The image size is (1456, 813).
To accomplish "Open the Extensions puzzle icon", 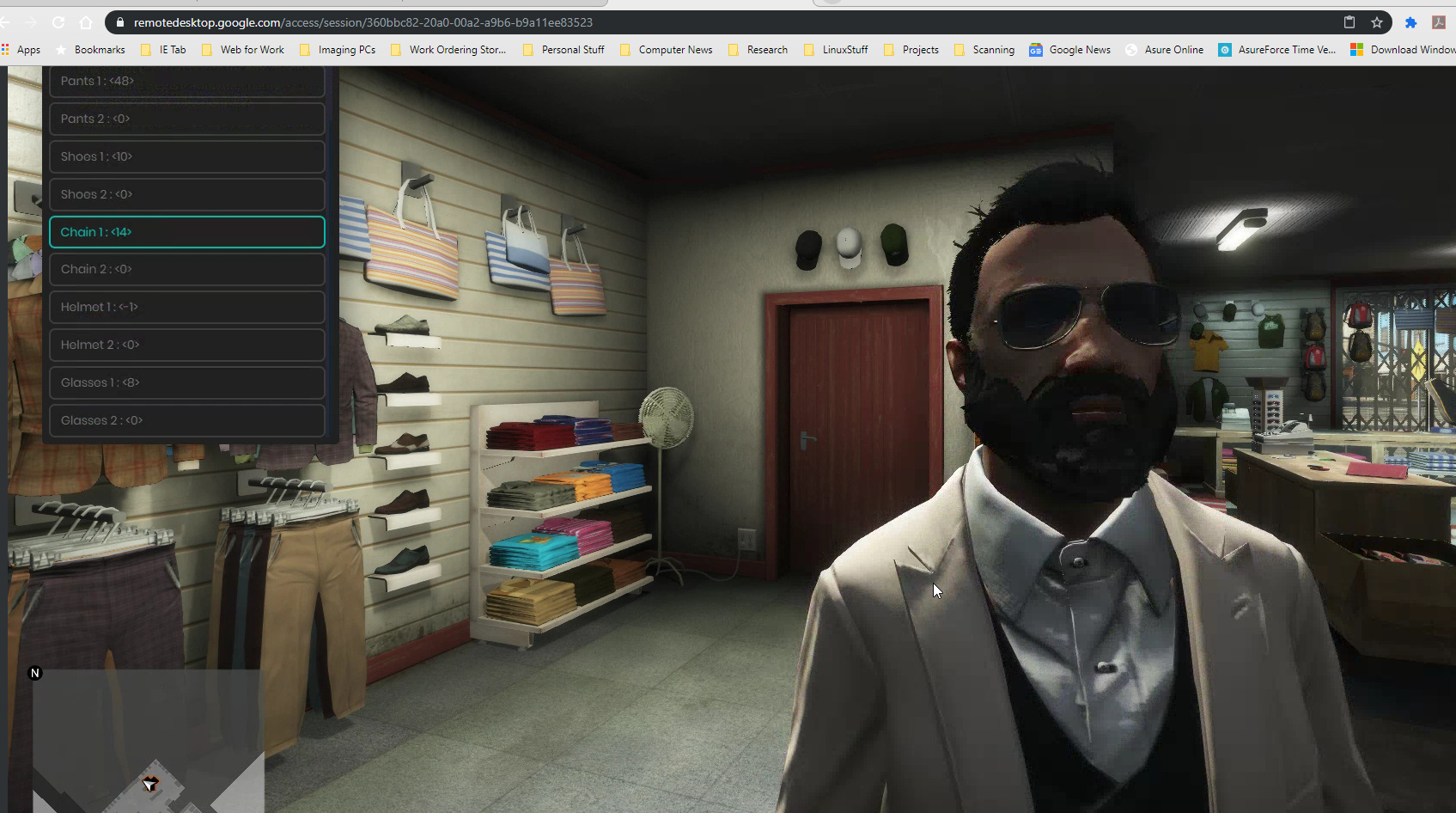I will 1410,22.
